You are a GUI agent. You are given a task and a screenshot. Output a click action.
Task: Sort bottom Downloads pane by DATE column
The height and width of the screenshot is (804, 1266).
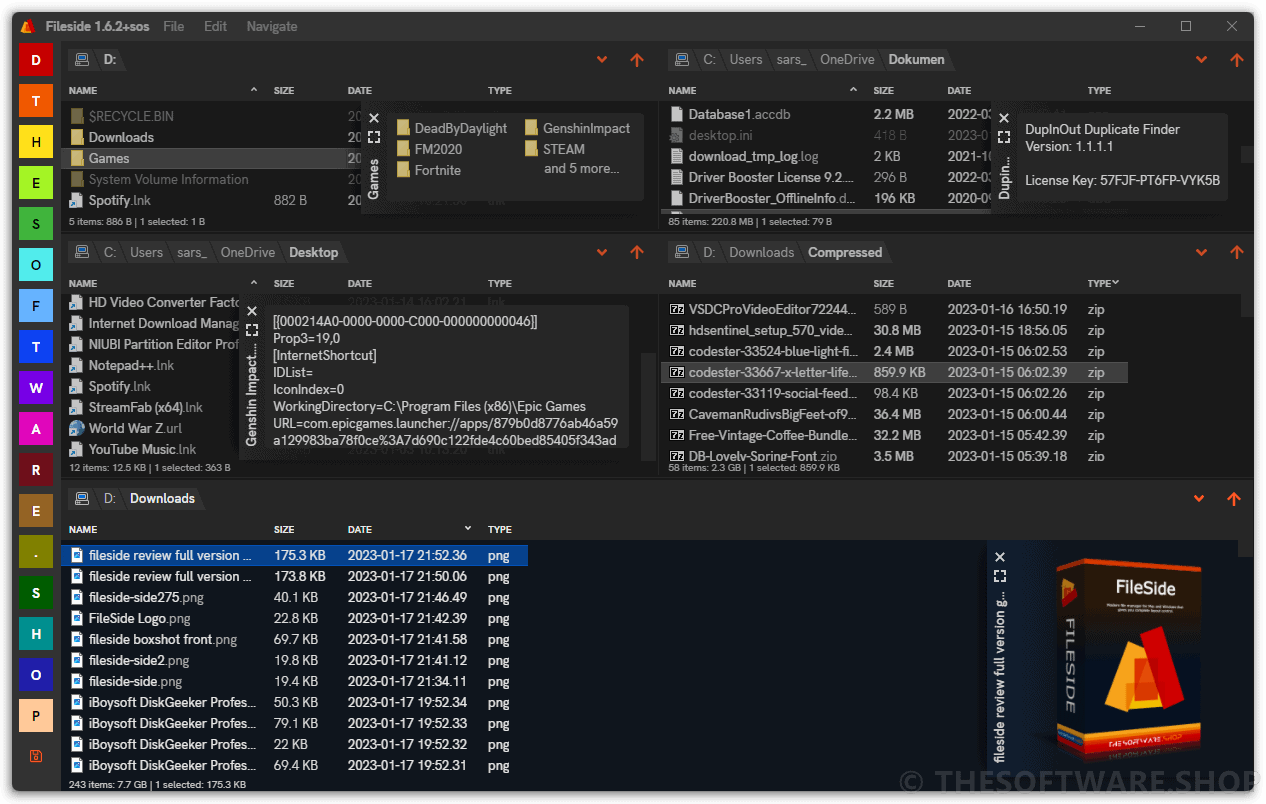(360, 530)
